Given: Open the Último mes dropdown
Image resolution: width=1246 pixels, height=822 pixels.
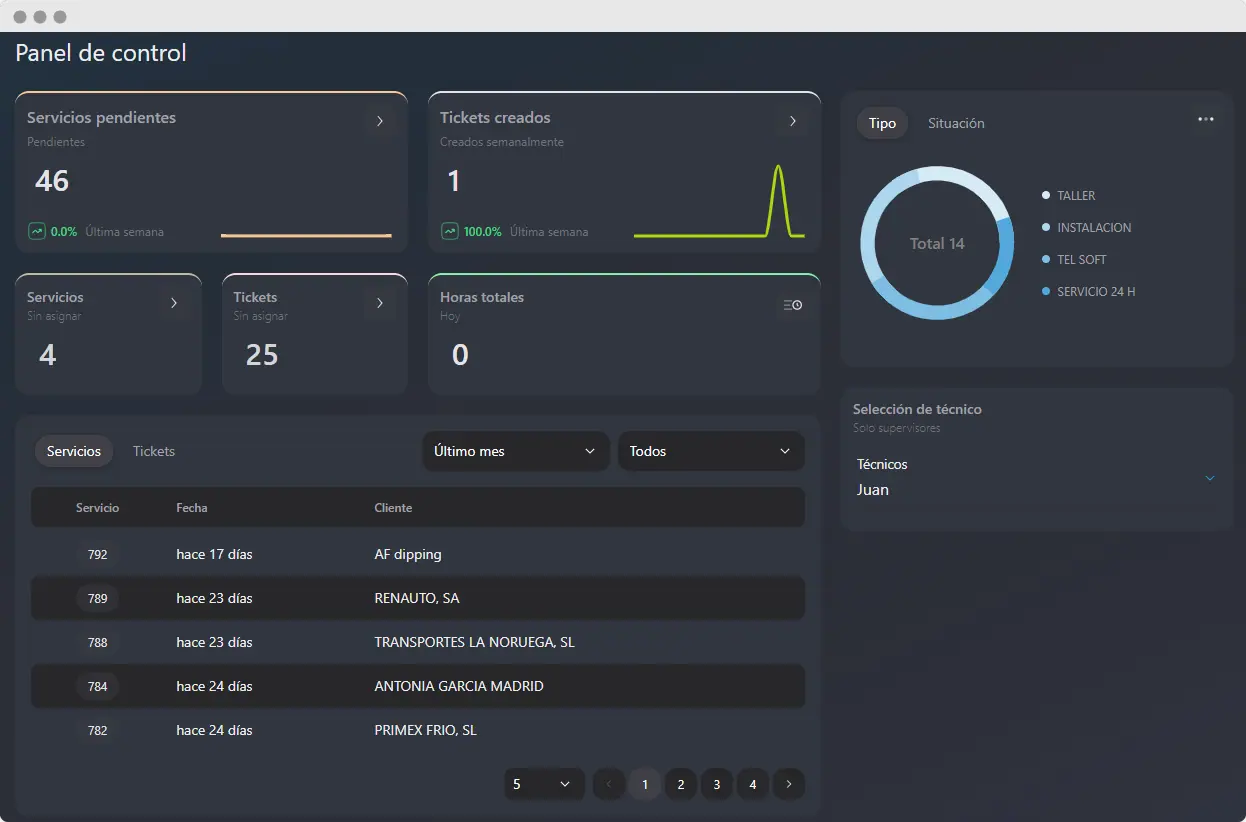Looking at the screenshot, I should pos(514,451).
